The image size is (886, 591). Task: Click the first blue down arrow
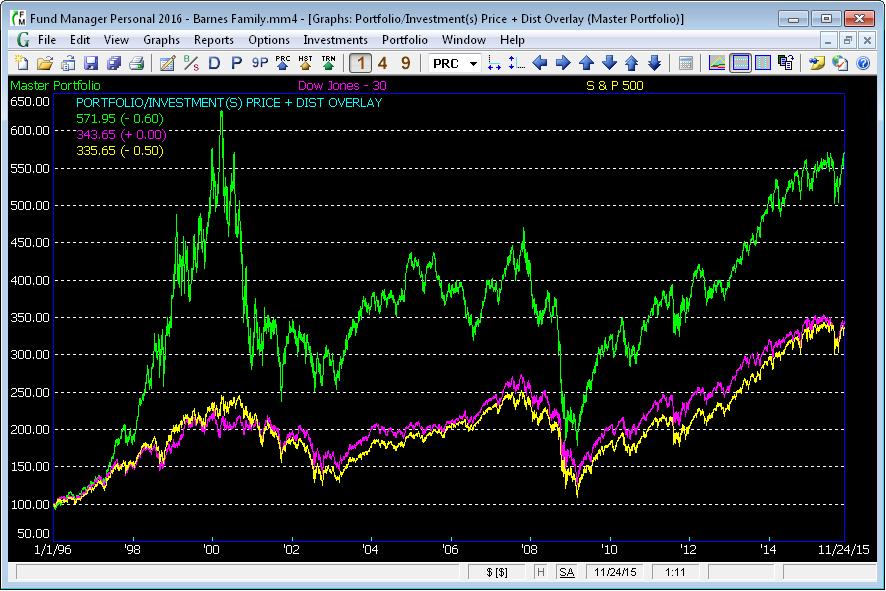(x=609, y=63)
